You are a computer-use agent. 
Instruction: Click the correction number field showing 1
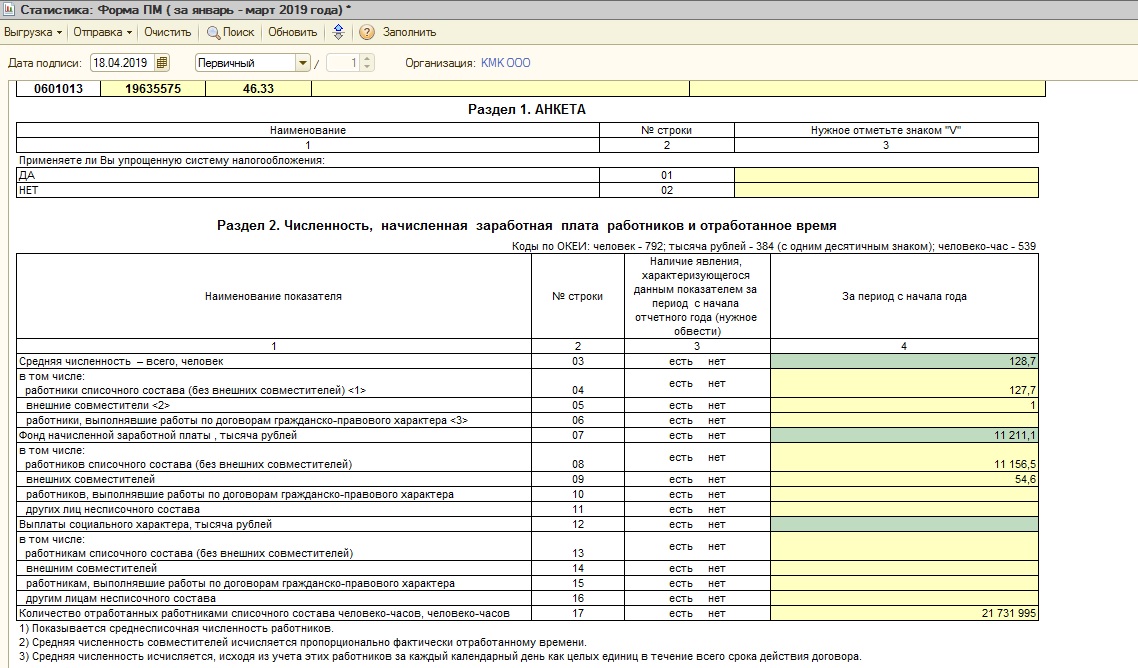tap(343, 63)
